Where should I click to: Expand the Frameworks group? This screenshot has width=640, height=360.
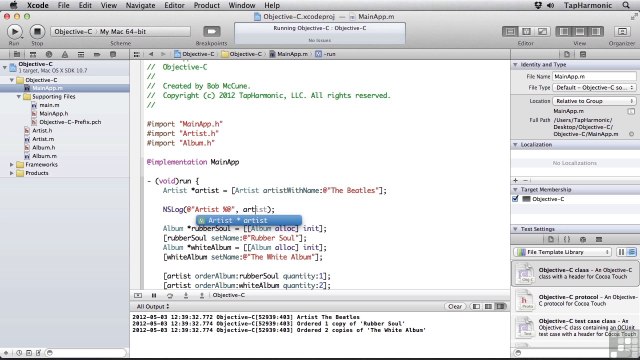12,164
